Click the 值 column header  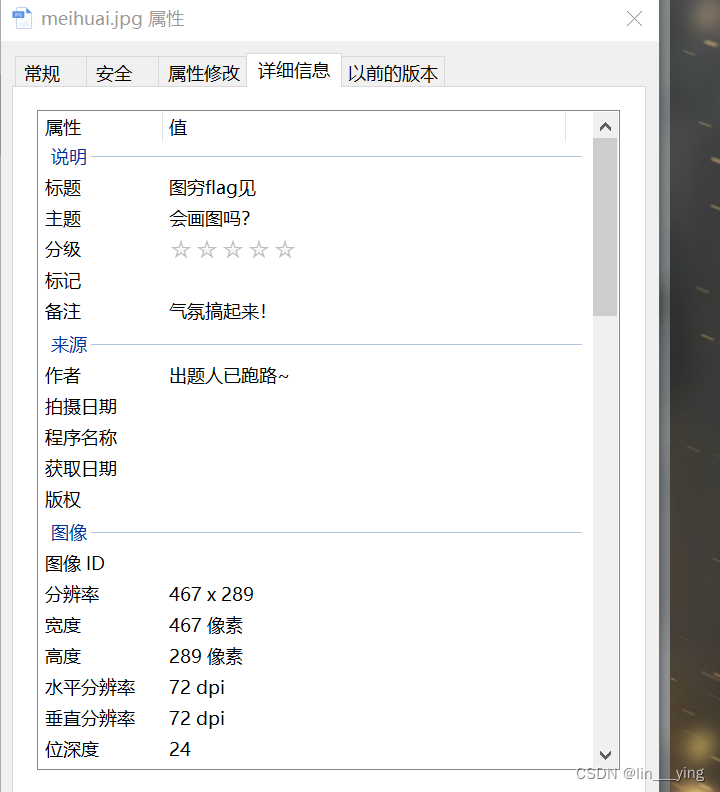point(364,128)
